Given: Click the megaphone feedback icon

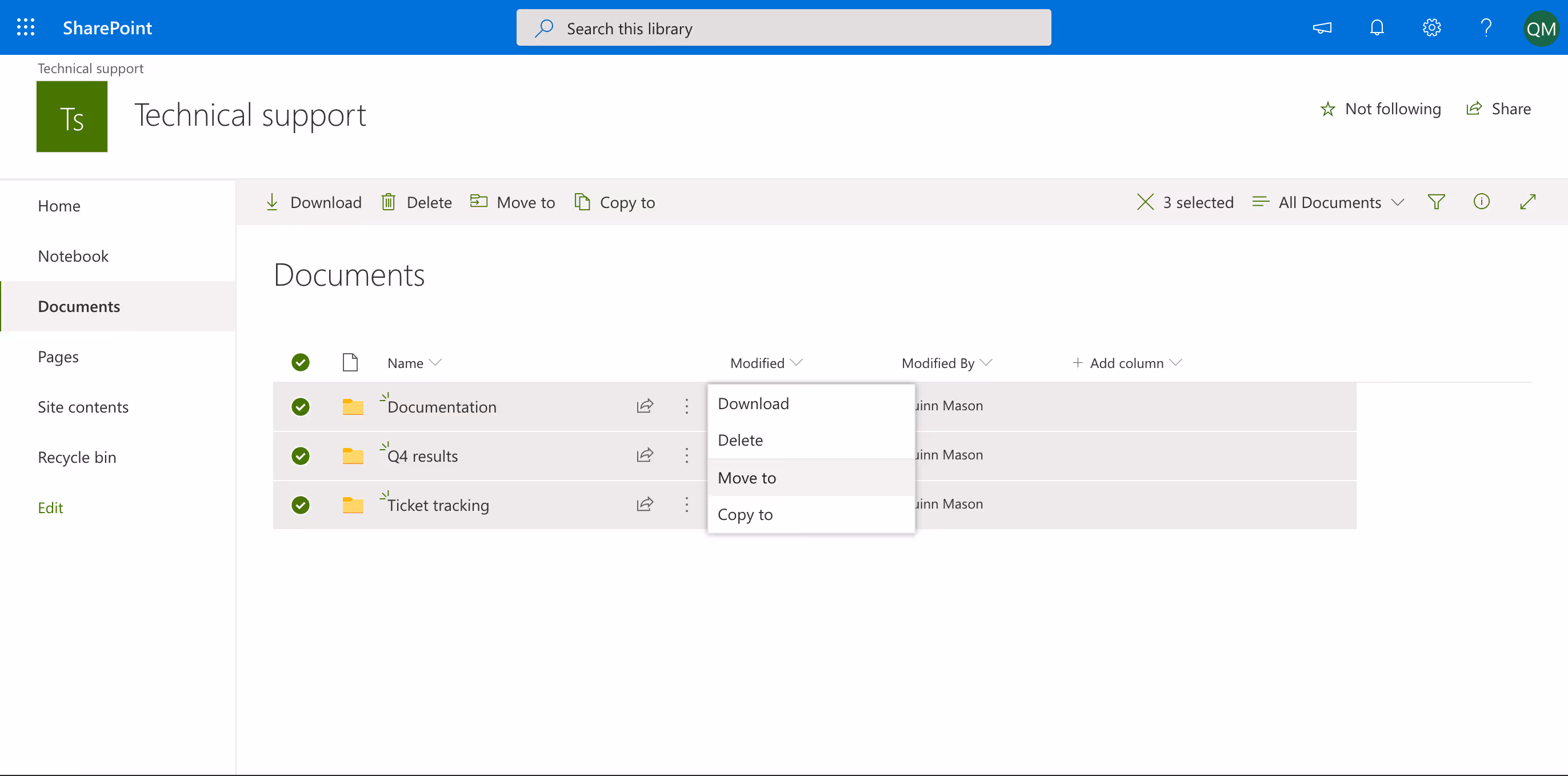Looking at the screenshot, I should [1322, 27].
